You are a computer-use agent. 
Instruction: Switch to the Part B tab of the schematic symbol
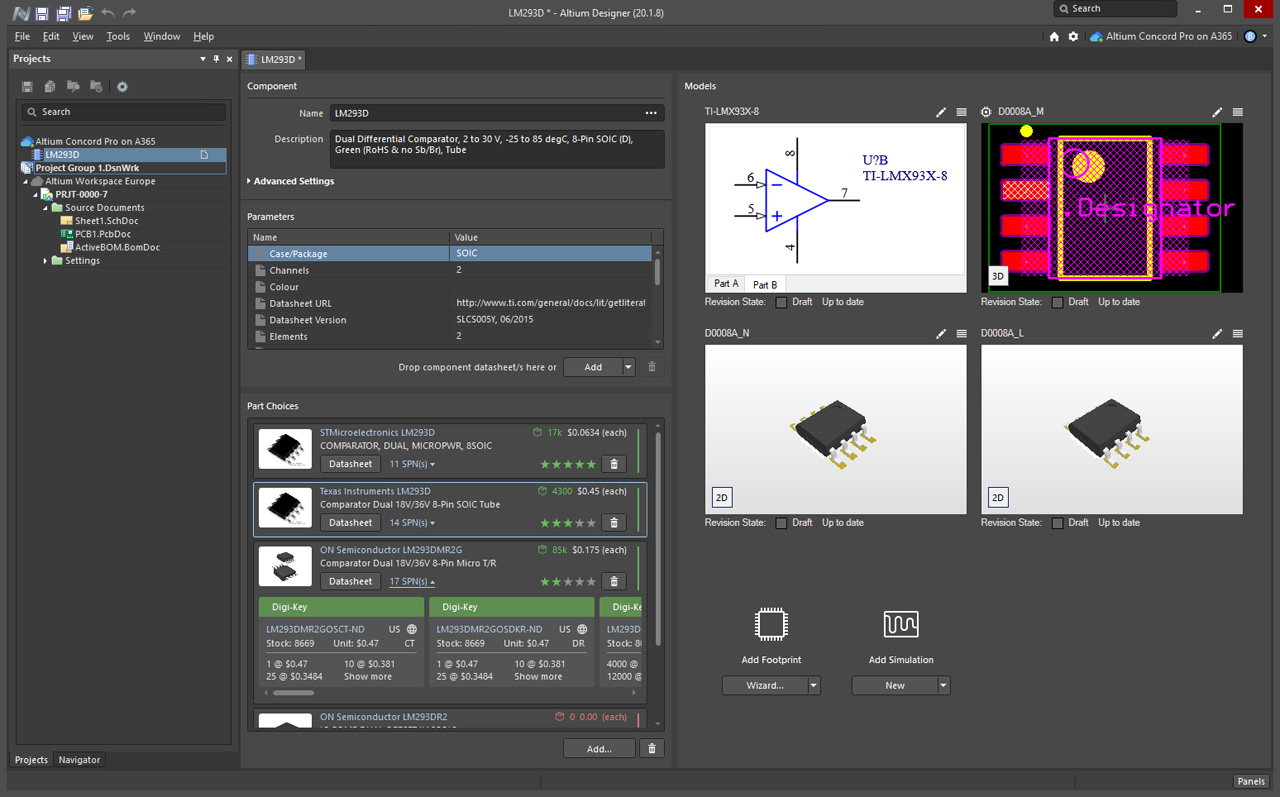[764, 284]
